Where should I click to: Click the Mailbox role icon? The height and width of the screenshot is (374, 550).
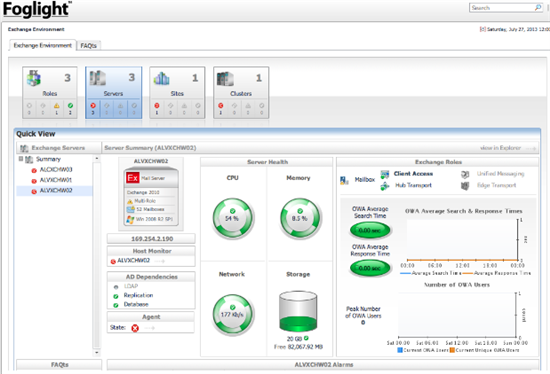click(x=344, y=180)
